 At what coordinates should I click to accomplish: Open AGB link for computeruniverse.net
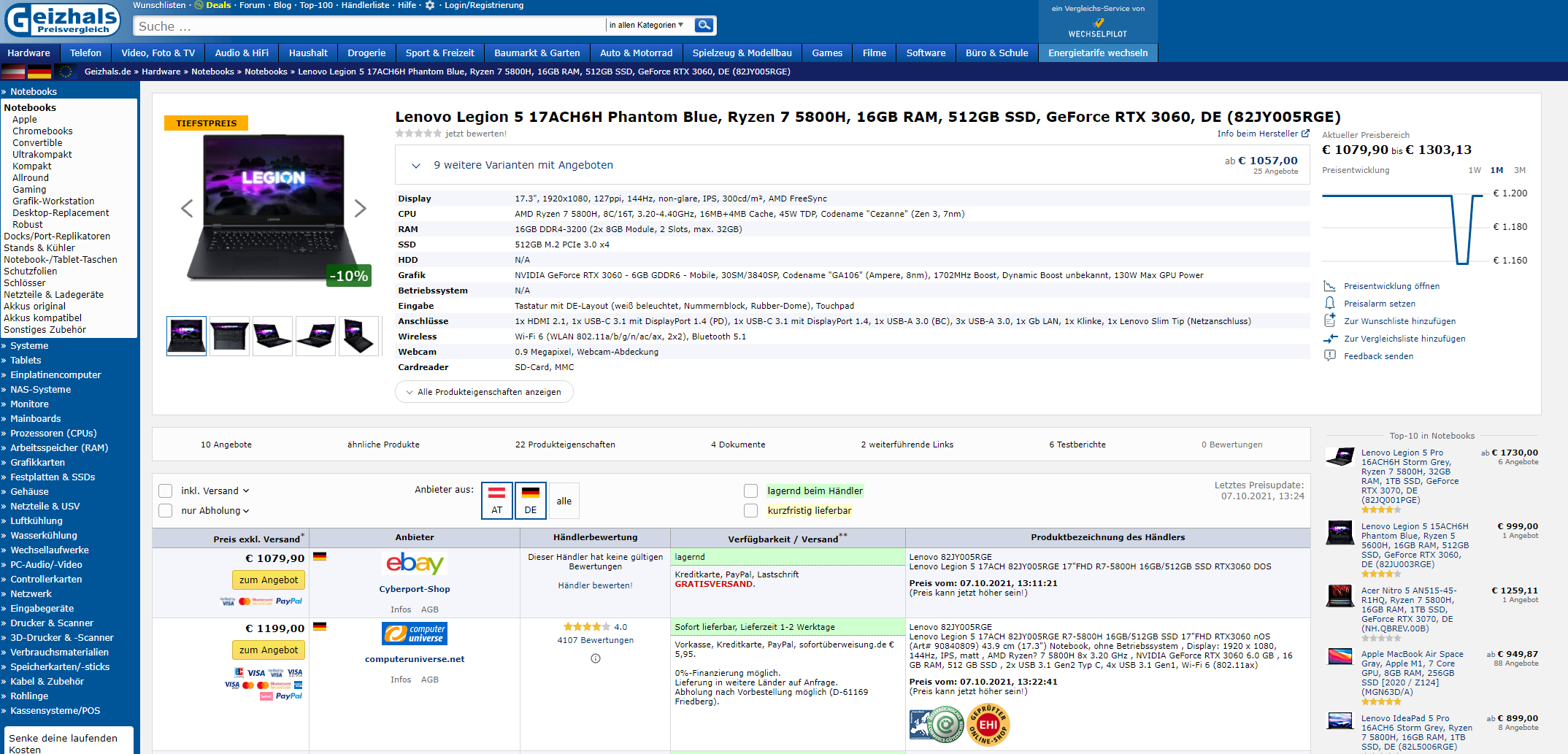[430, 680]
